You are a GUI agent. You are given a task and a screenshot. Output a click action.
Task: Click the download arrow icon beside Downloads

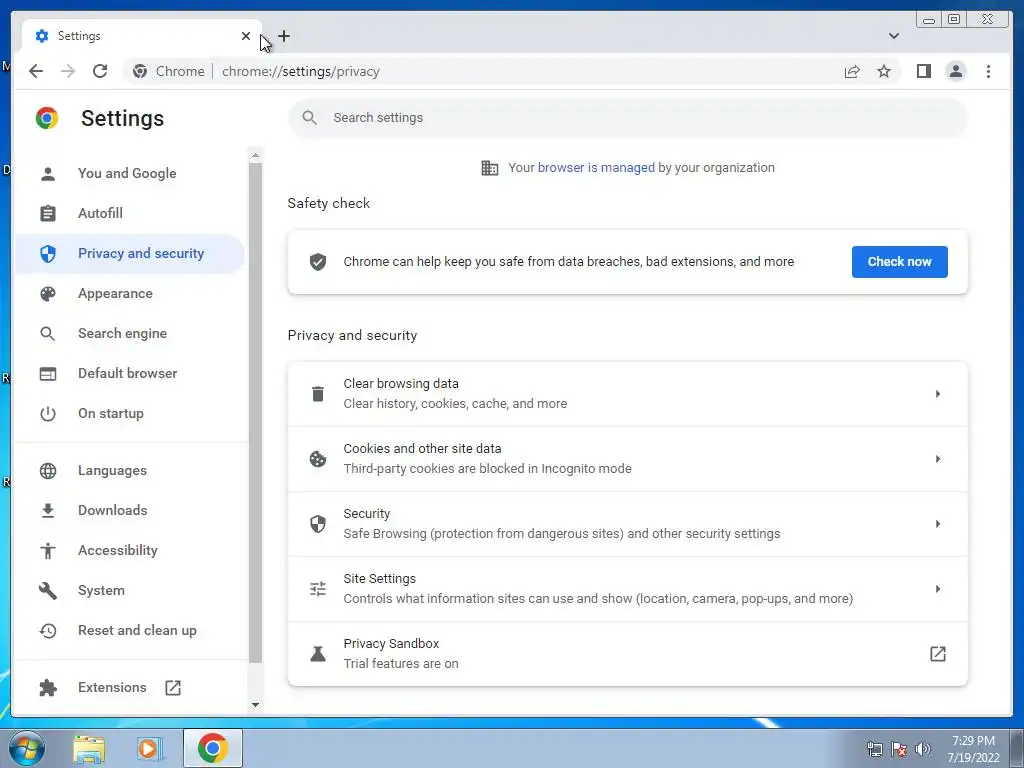pyautogui.click(x=48, y=510)
